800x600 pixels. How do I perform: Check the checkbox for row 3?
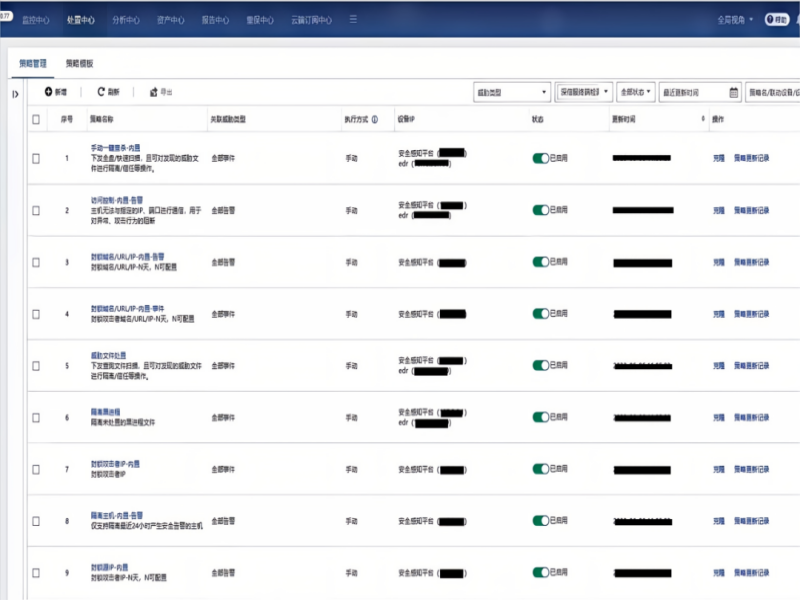pyautogui.click(x=36, y=262)
